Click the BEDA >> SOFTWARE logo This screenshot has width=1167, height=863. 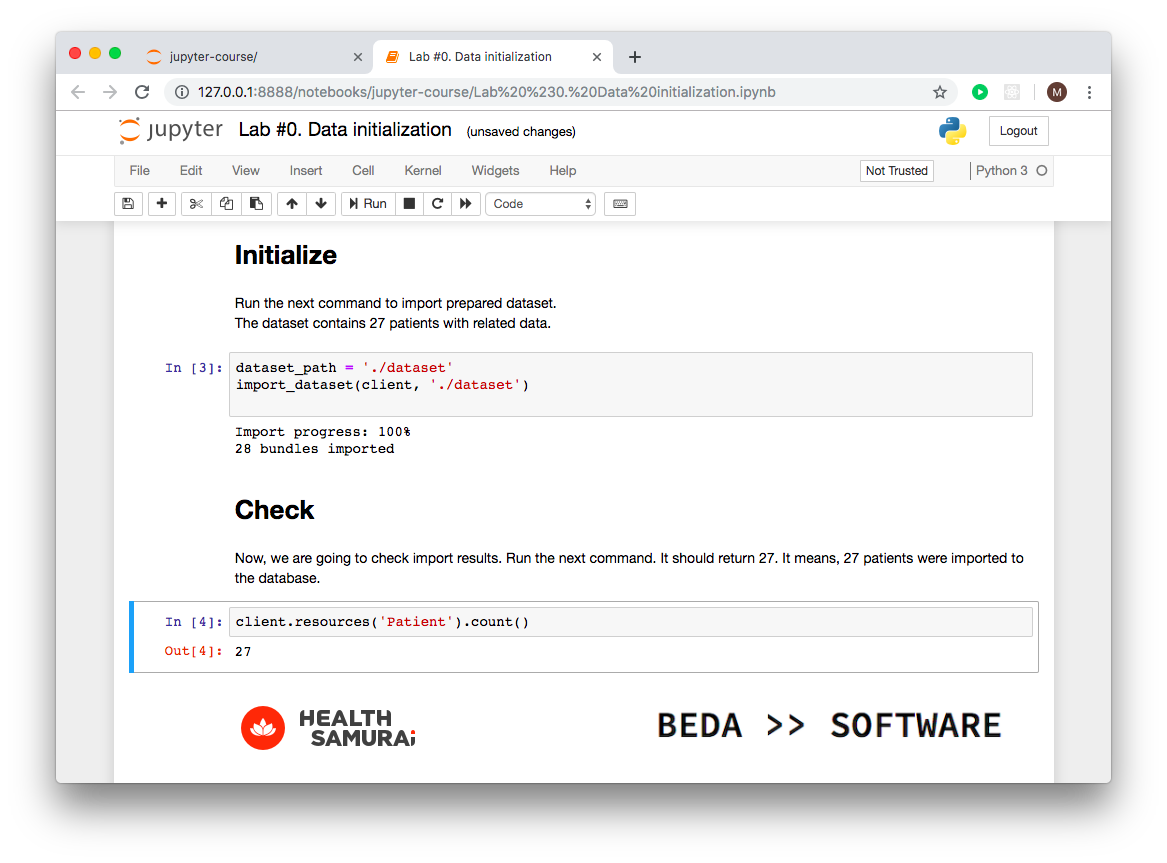(829, 726)
